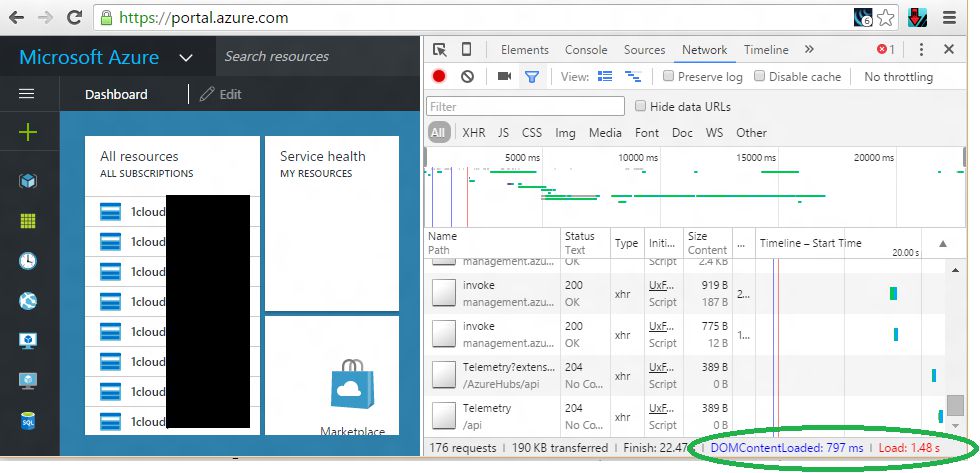
Task: Click the network Filter input box
Action: point(526,106)
